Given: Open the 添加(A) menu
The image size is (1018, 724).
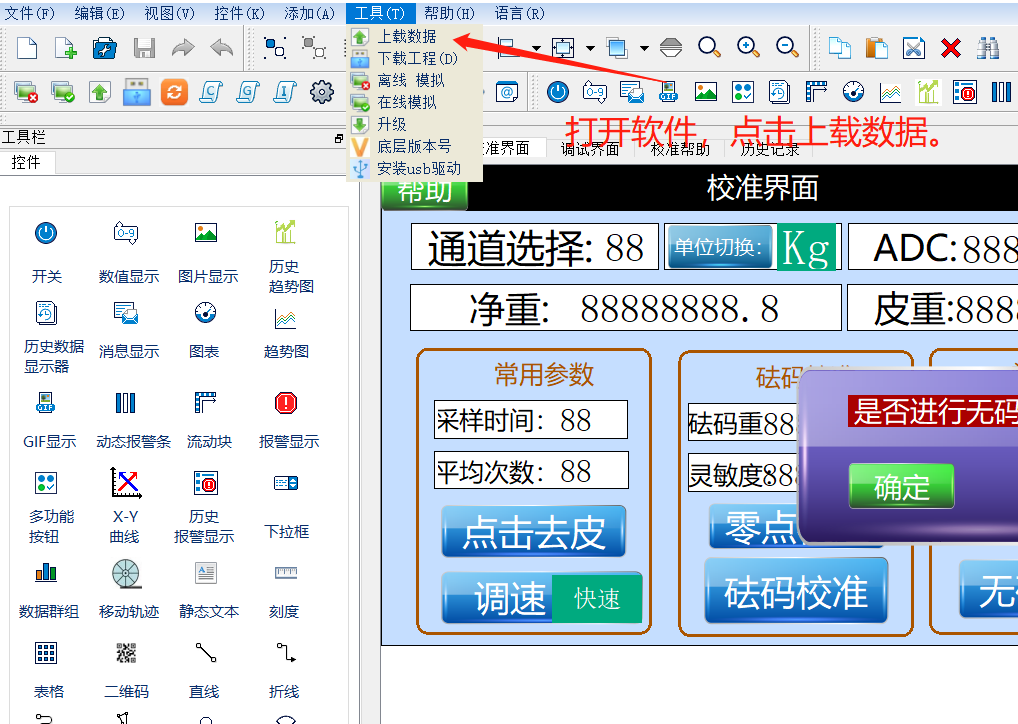Looking at the screenshot, I should [309, 13].
